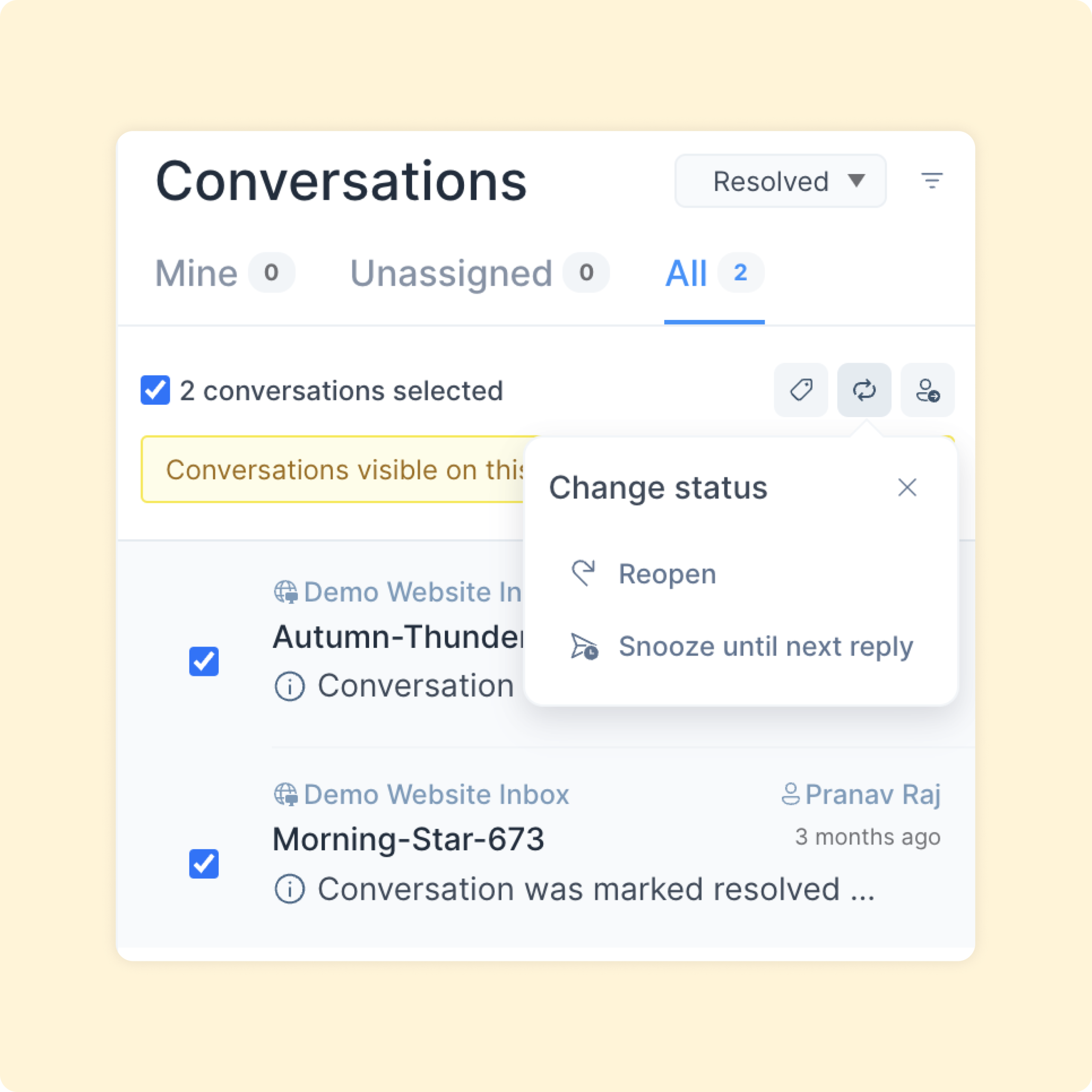Viewport: 1092px width, 1092px height.
Task: Uncheck the Autumn-Thunder conversation checkbox
Action: coord(204,661)
